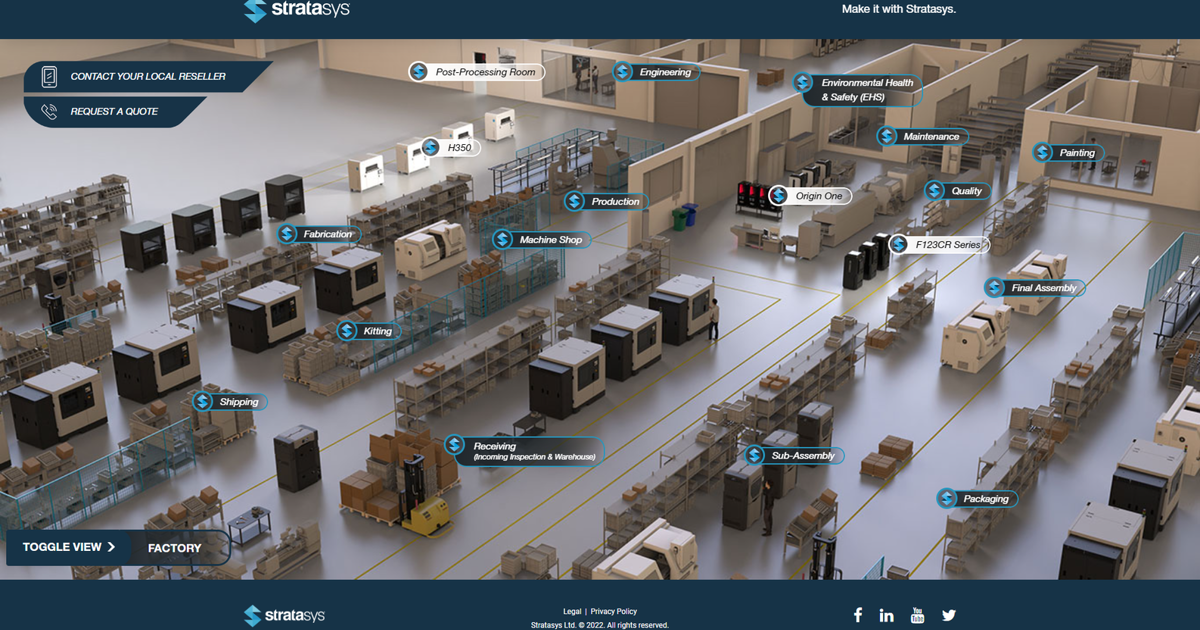
Task: Open the Post-Processing Room marker
Action: pos(476,72)
